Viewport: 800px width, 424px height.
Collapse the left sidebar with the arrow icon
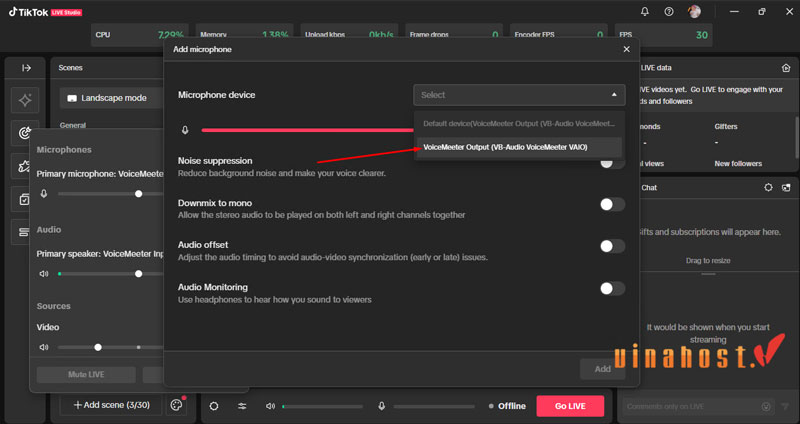pos(27,68)
